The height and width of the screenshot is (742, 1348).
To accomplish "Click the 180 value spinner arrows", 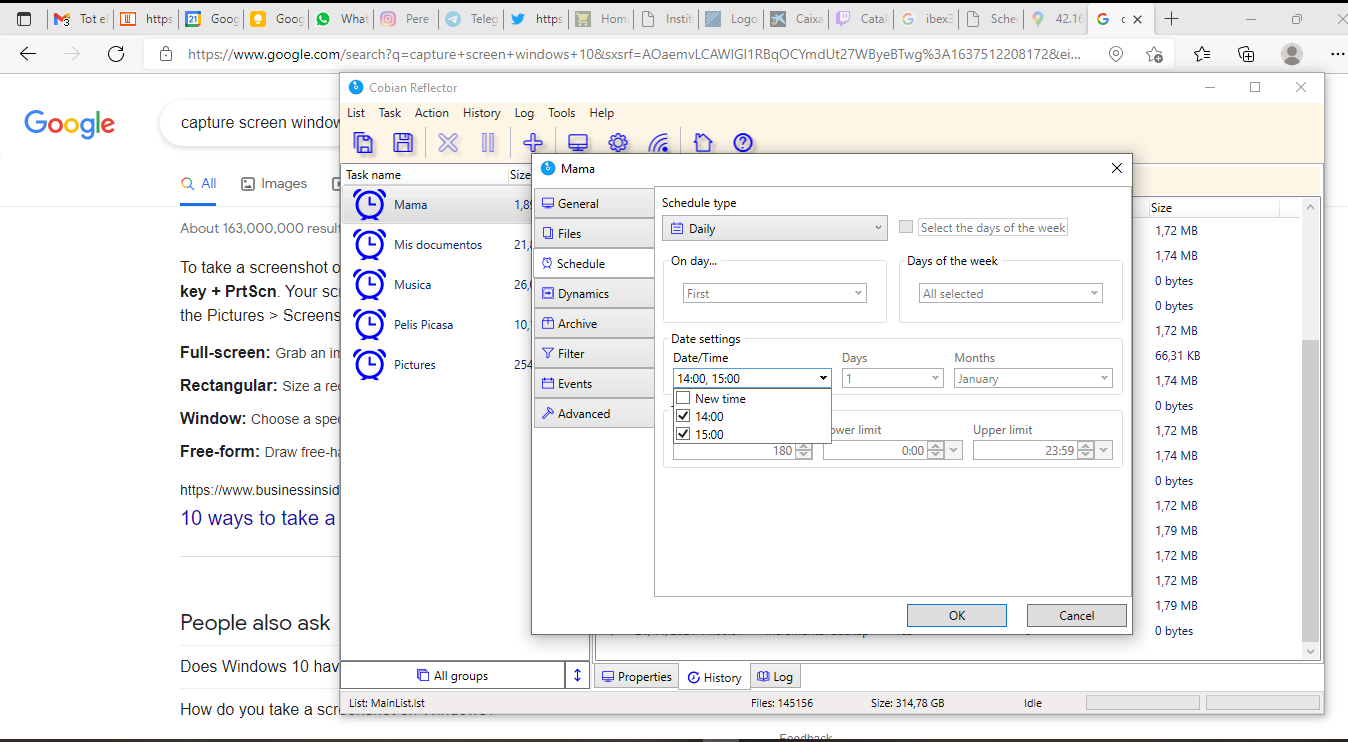I will coord(804,451).
